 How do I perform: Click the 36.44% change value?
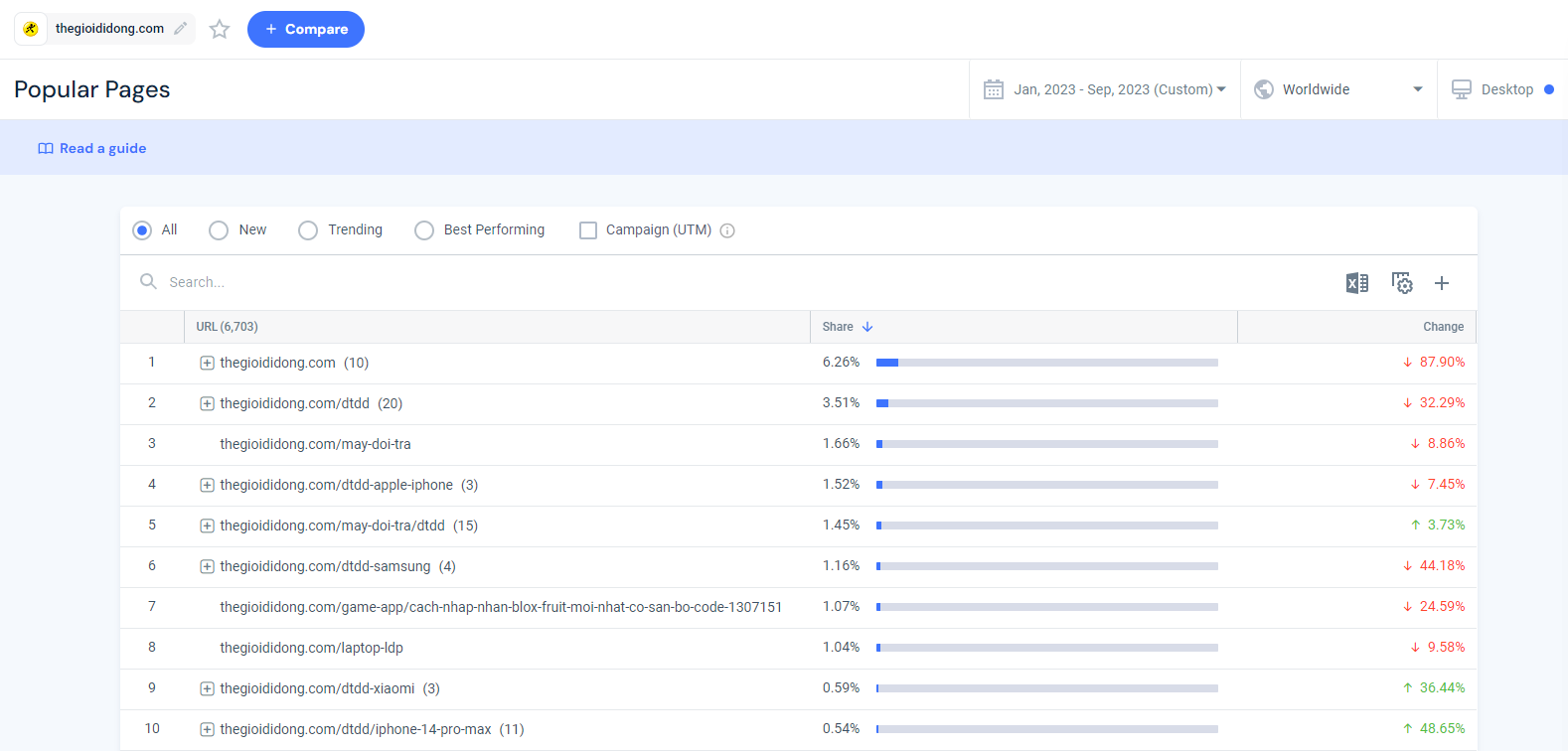(1442, 688)
